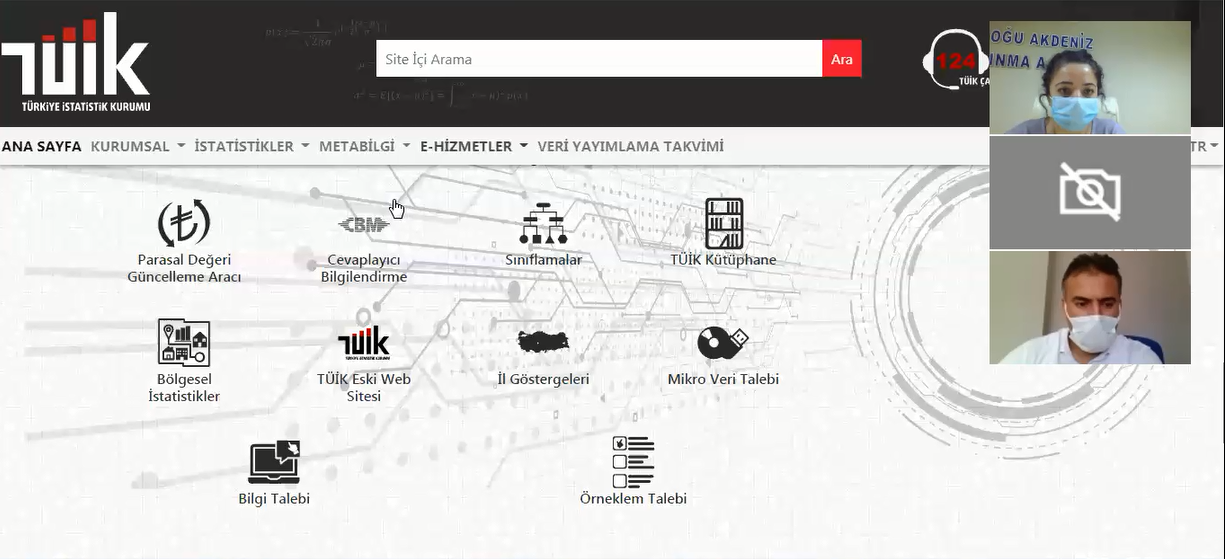Open the Örneklem Talebi checklist icon
This screenshot has height=559, width=1225.
coord(633,462)
